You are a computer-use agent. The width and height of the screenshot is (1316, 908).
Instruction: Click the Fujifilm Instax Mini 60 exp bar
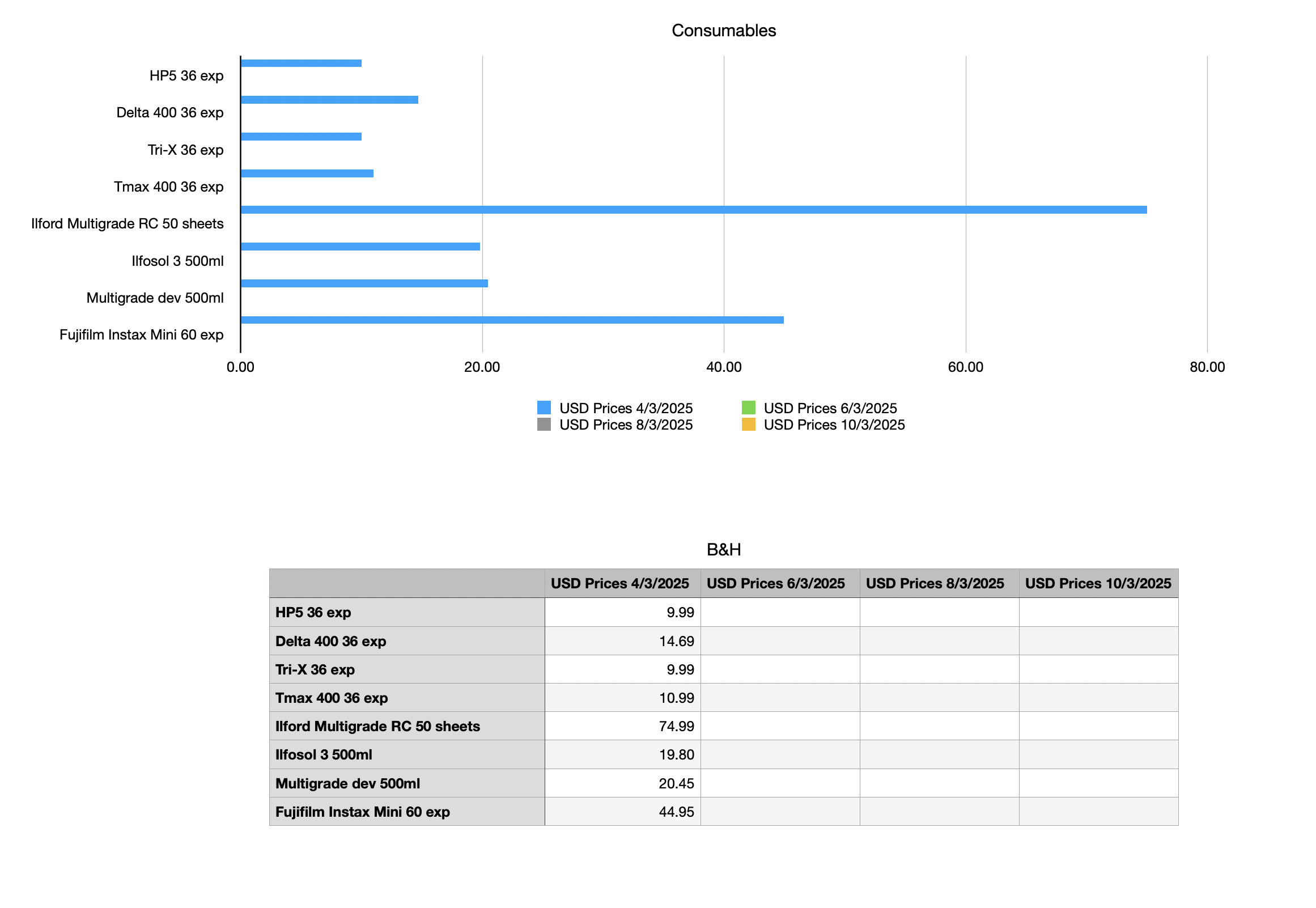(512, 320)
